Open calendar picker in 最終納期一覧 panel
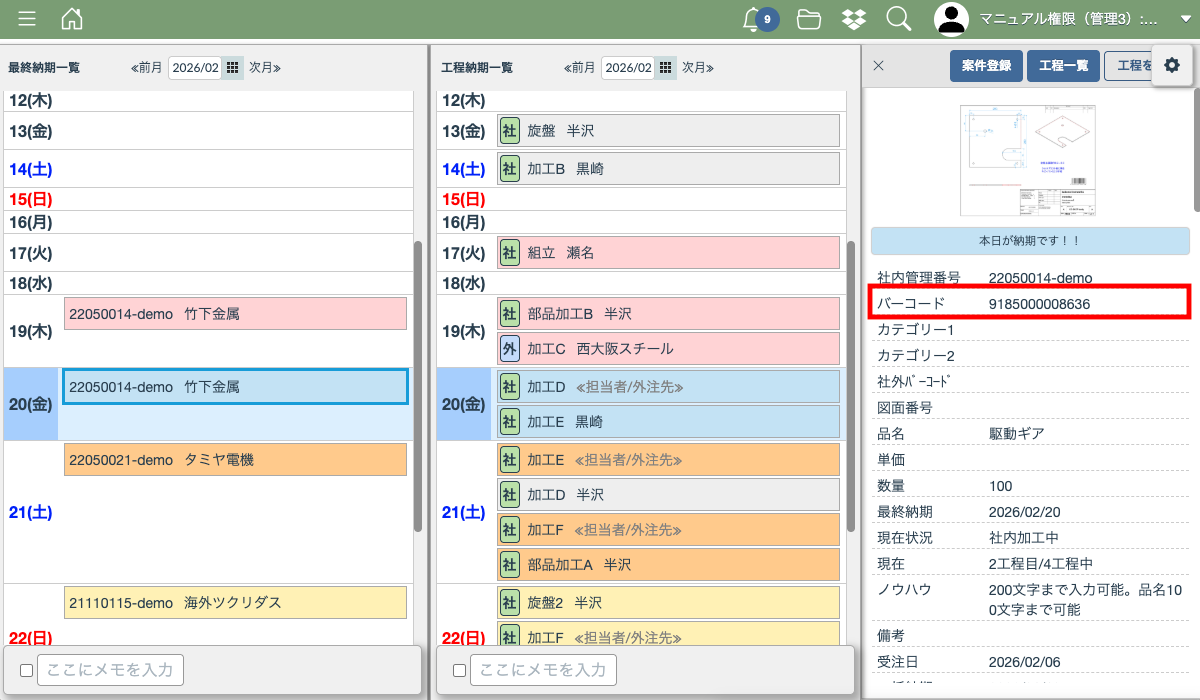 tap(232, 67)
